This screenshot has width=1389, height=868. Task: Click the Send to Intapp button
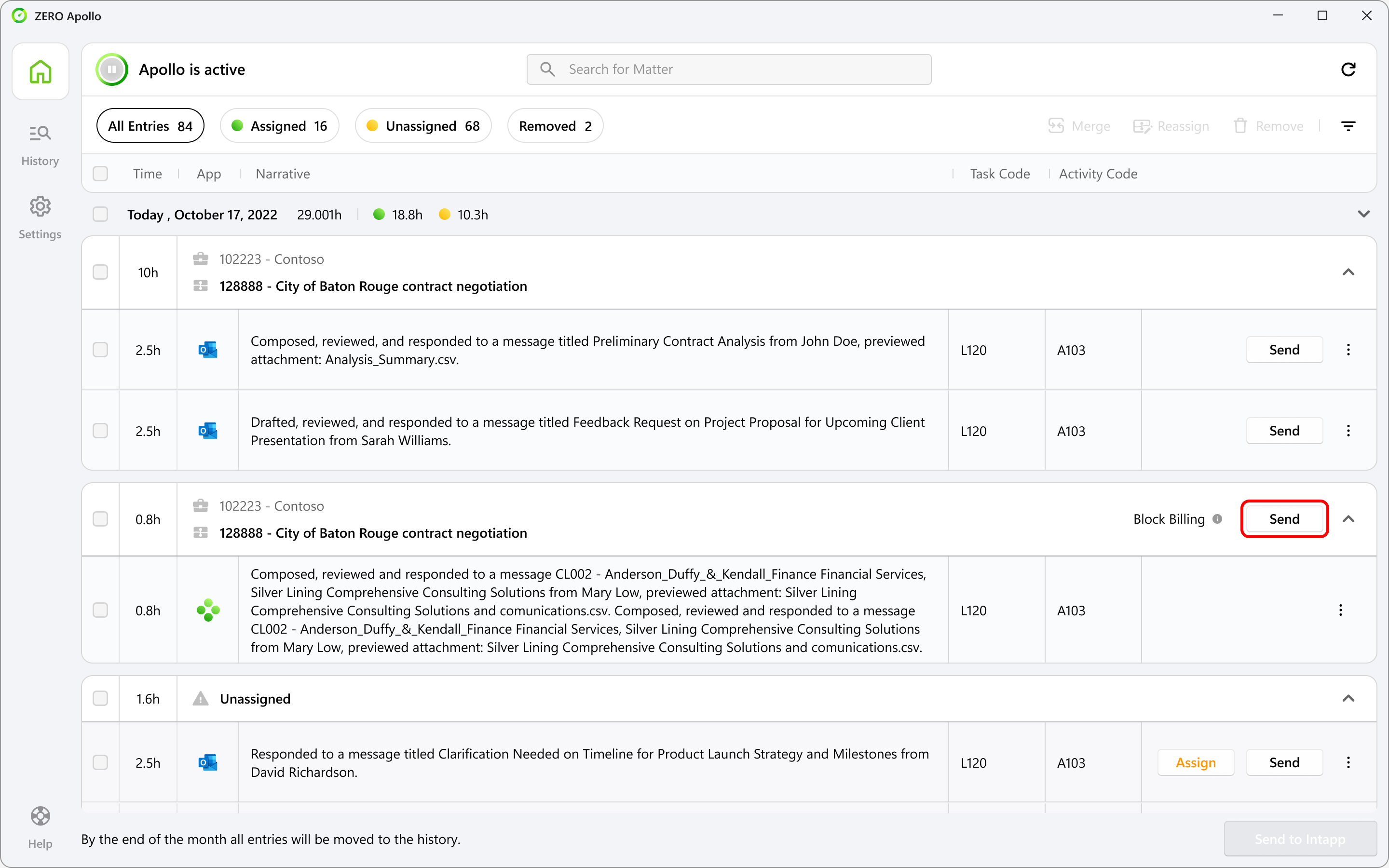point(1300,839)
